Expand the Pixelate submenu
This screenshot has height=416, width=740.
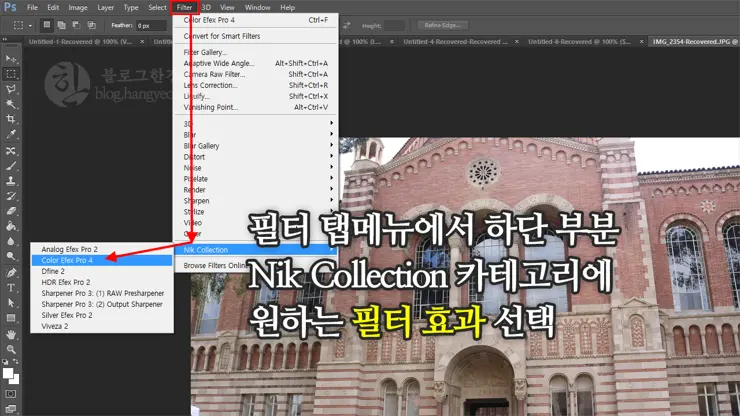(x=256, y=178)
